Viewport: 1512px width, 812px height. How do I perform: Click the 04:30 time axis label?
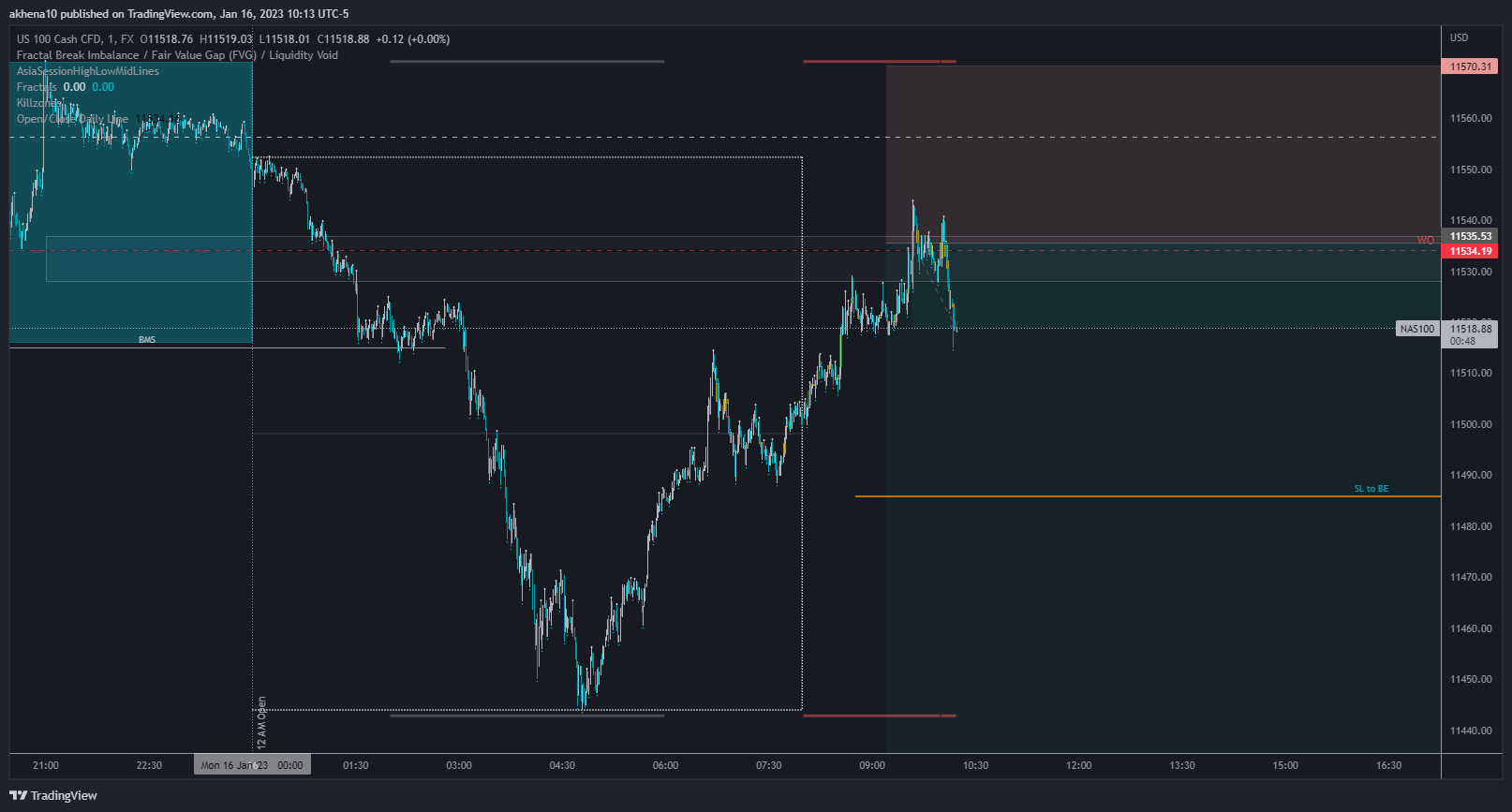[x=562, y=765]
